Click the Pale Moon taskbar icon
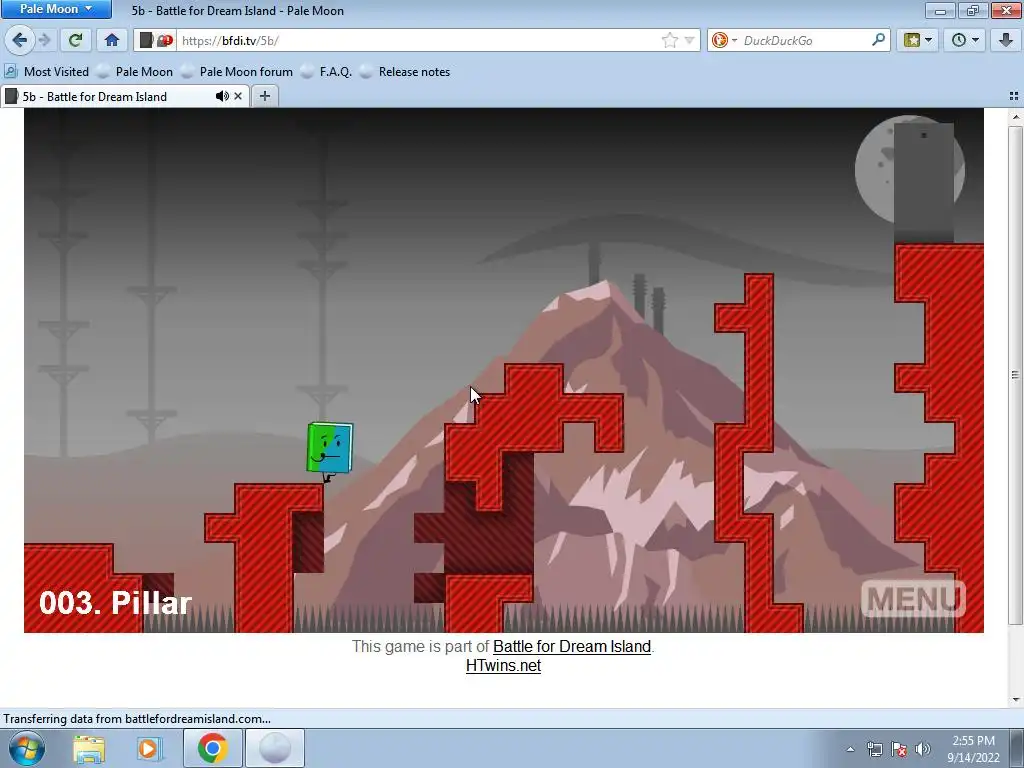The image size is (1024, 768). coord(275,748)
